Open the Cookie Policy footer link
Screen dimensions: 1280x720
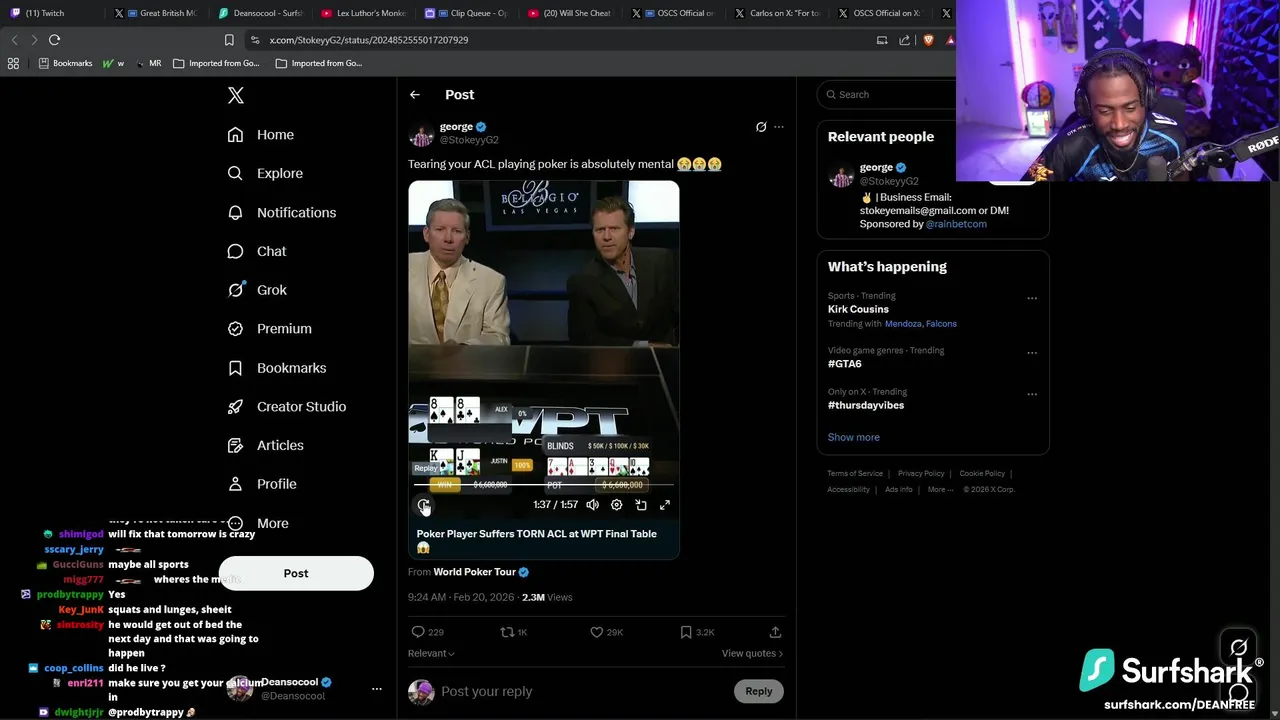(x=982, y=473)
